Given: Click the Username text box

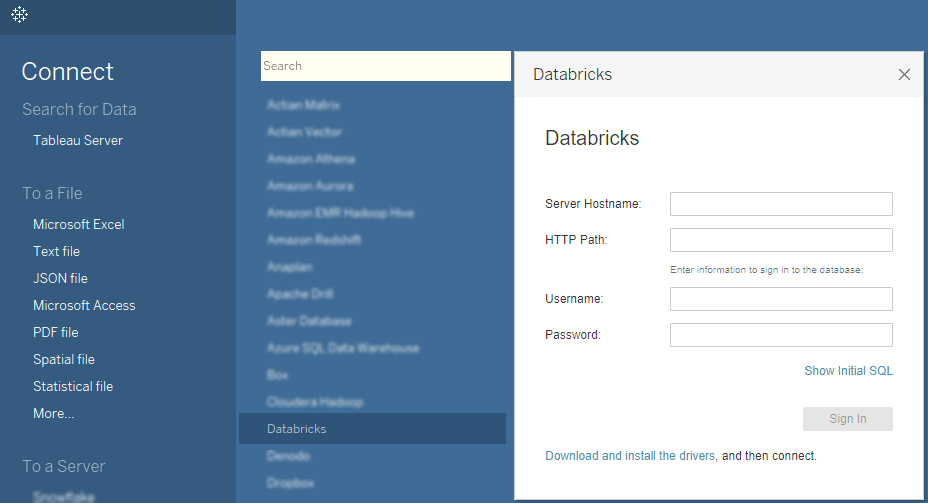Looking at the screenshot, I should point(780,299).
